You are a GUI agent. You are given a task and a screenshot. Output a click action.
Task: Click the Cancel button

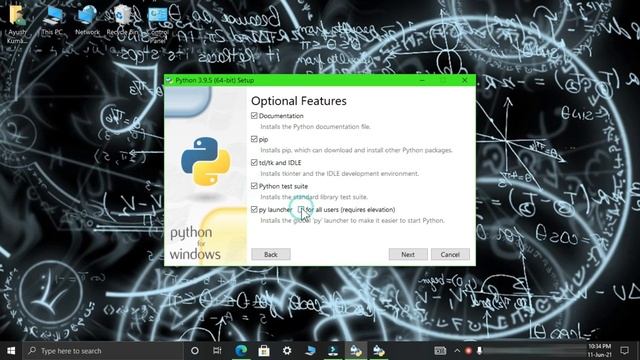point(450,254)
